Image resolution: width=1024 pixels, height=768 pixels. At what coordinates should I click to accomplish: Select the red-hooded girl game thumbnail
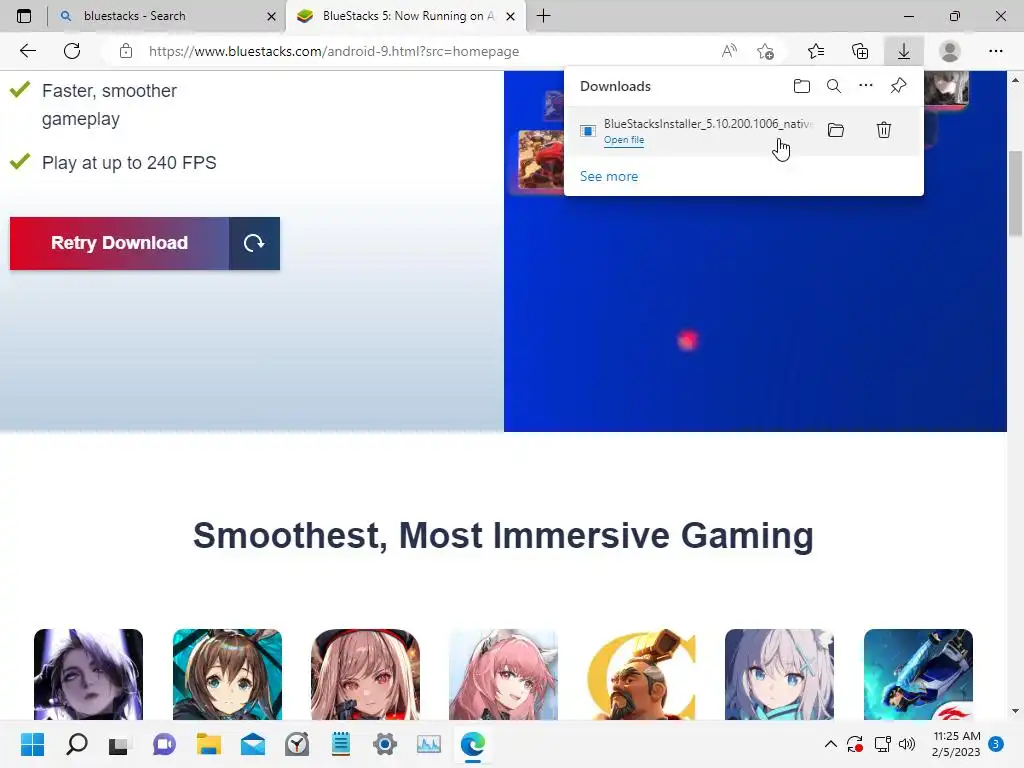366,675
